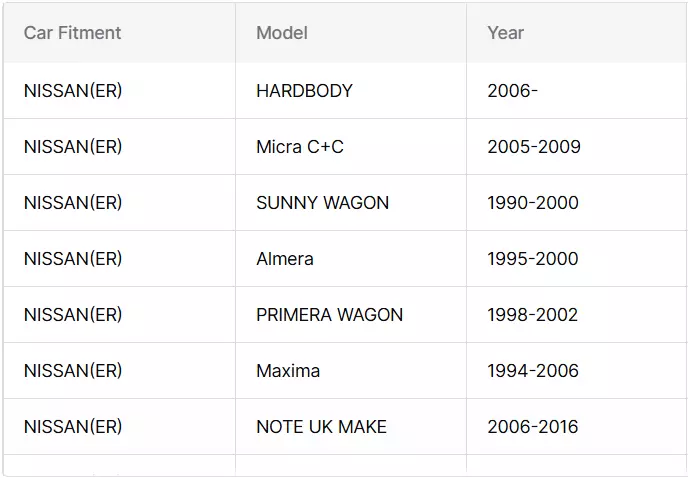Select the HARDBODY model cell

(x=351, y=91)
